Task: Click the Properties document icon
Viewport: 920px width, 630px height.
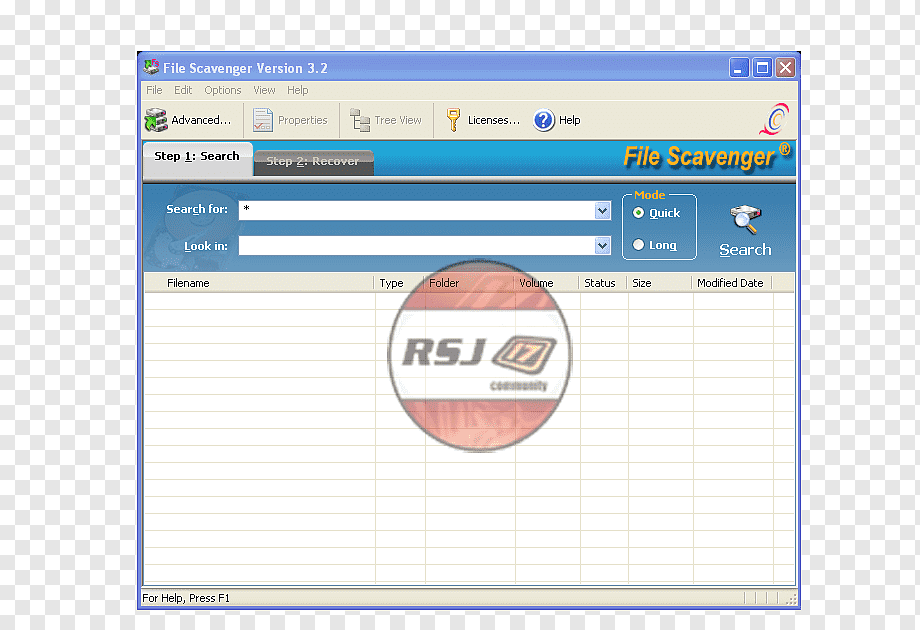Action: (x=262, y=120)
